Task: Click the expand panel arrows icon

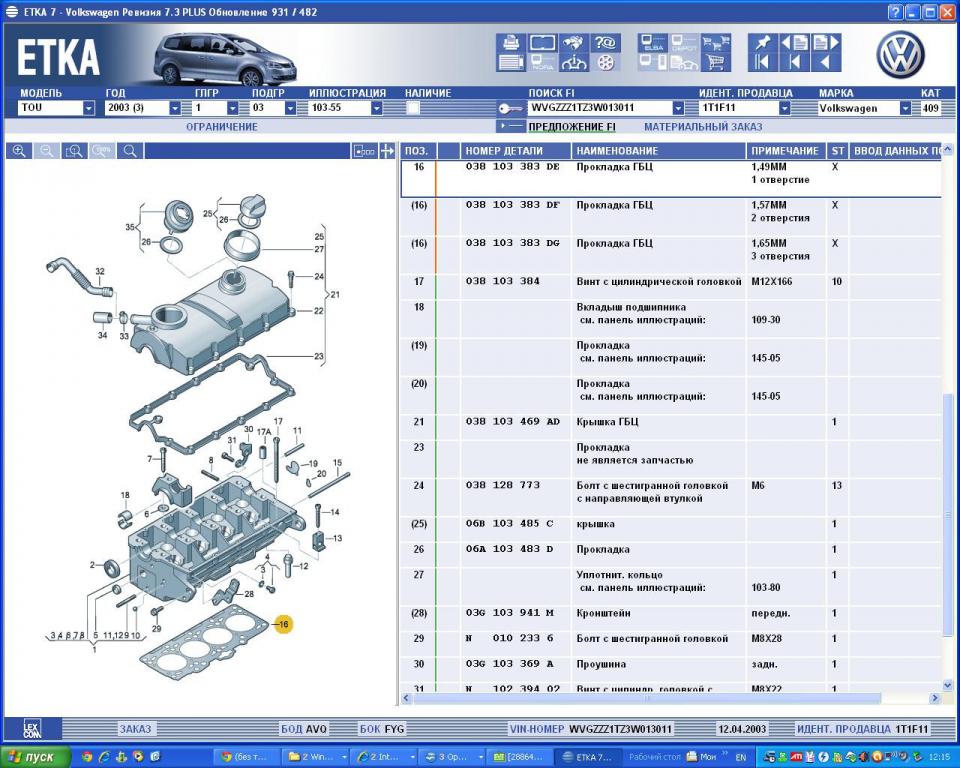Action: (387, 151)
